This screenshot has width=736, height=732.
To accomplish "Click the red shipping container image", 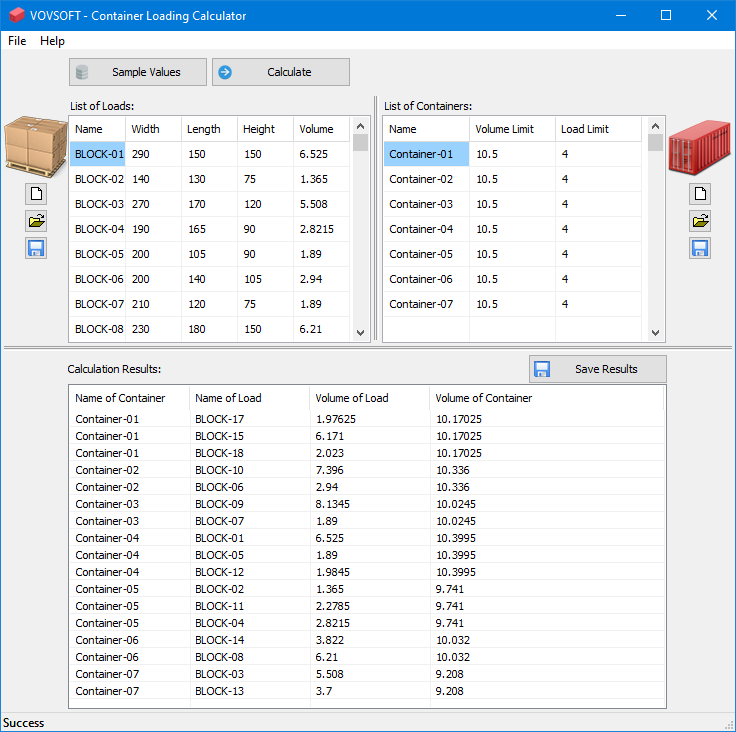I will pos(699,147).
